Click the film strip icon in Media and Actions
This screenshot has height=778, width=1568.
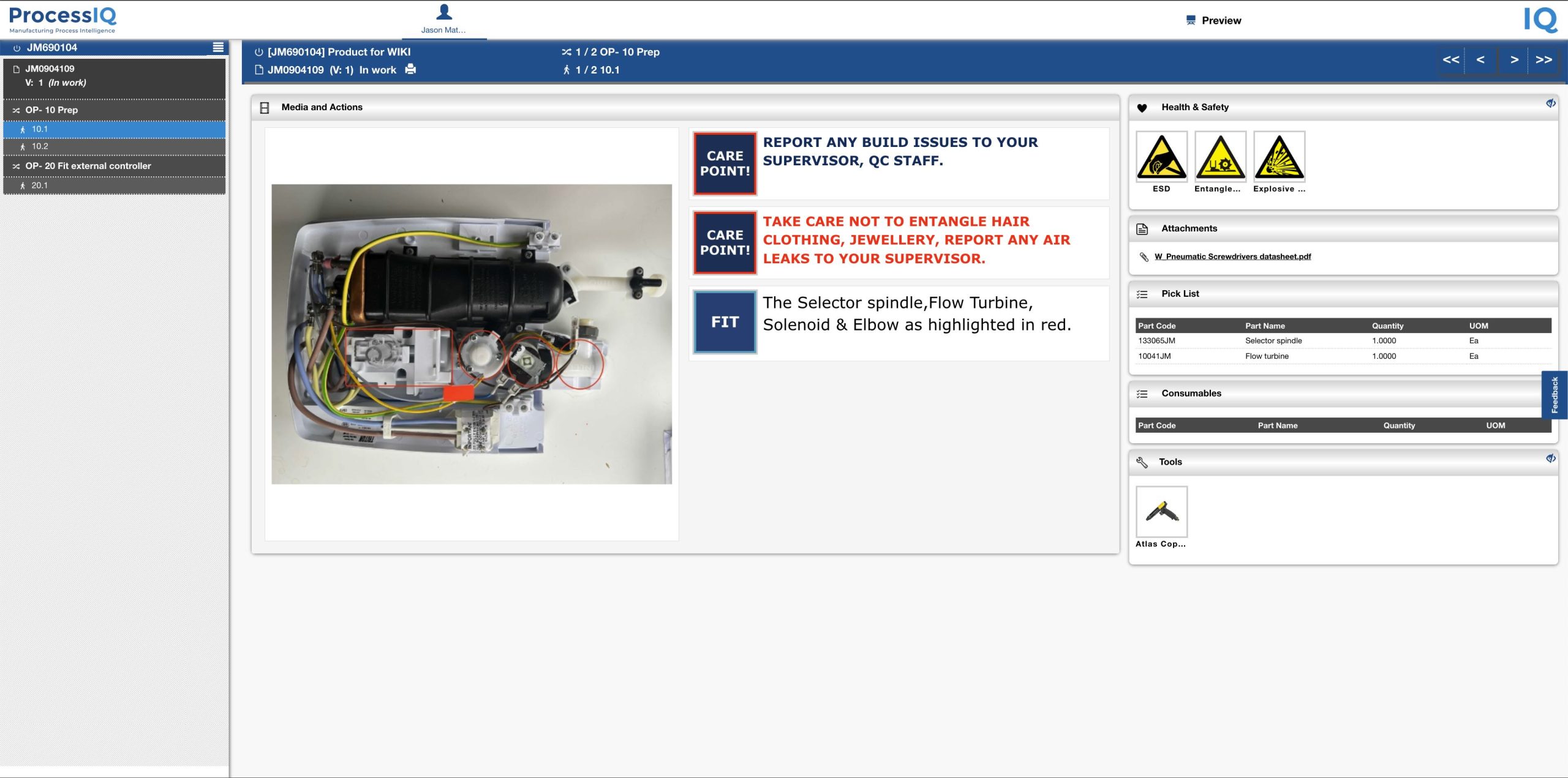pyautogui.click(x=265, y=108)
